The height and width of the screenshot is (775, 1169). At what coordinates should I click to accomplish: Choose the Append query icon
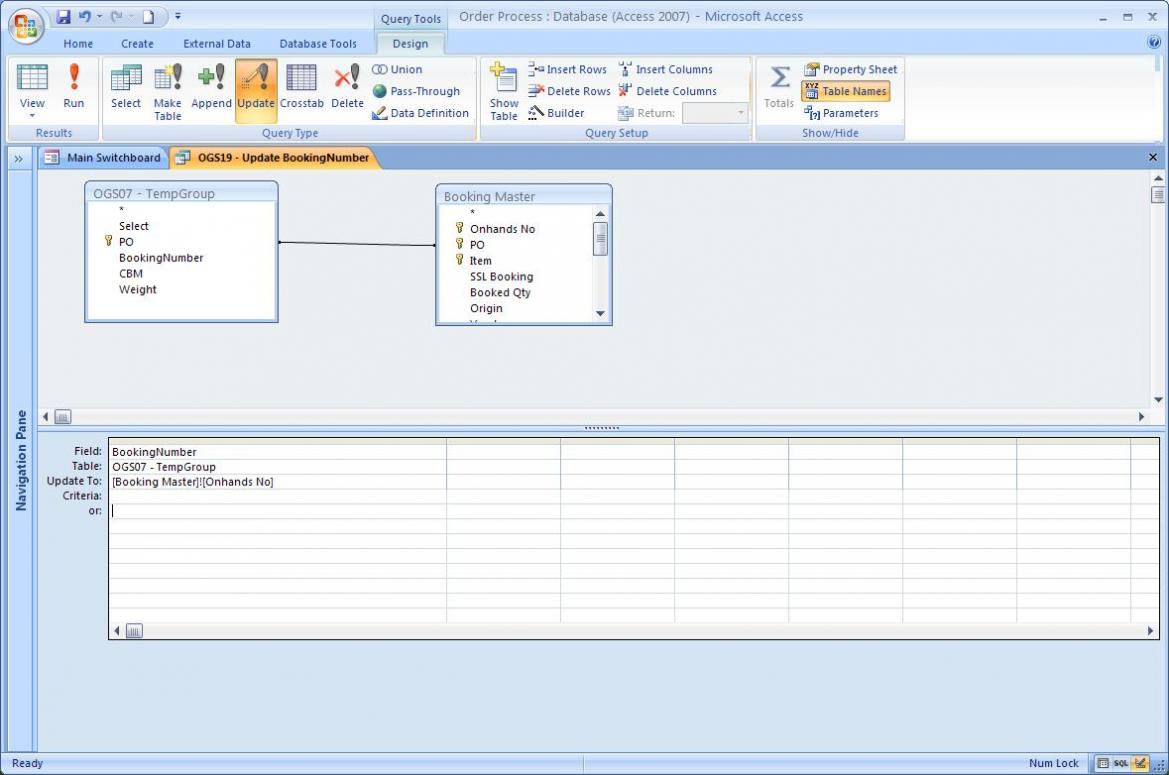(x=211, y=88)
